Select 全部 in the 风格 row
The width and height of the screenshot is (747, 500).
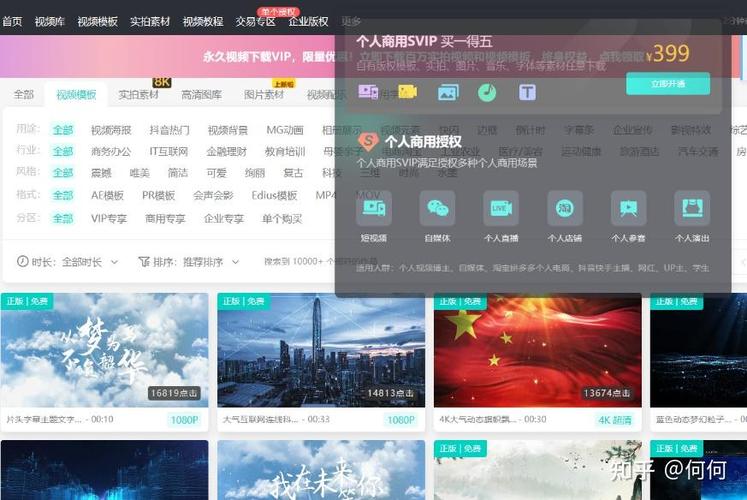(62, 172)
